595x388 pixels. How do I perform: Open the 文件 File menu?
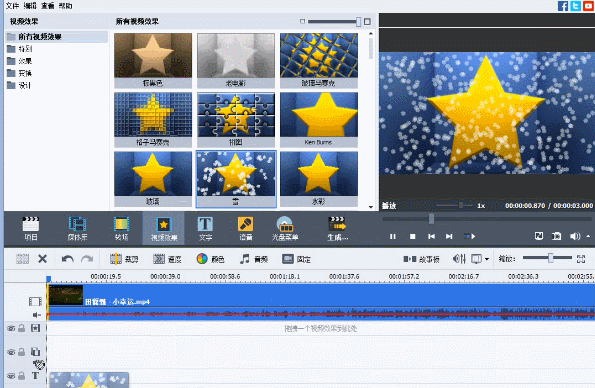click(12, 6)
